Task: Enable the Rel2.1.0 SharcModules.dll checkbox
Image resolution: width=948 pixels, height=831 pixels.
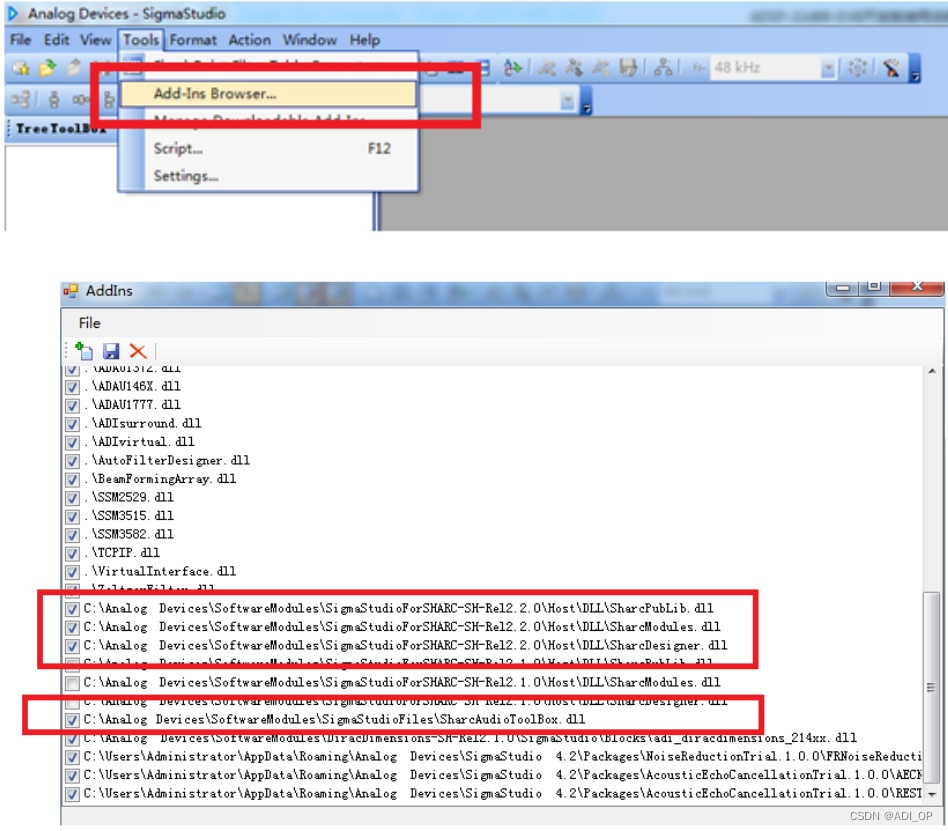Action: 73,683
